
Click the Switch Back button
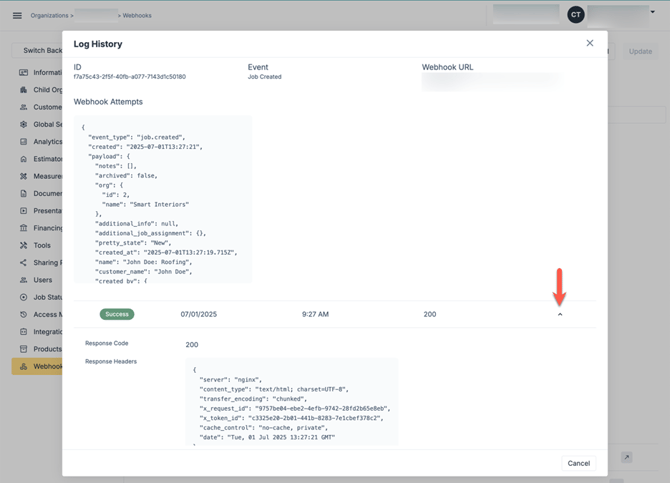click(36, 51)
